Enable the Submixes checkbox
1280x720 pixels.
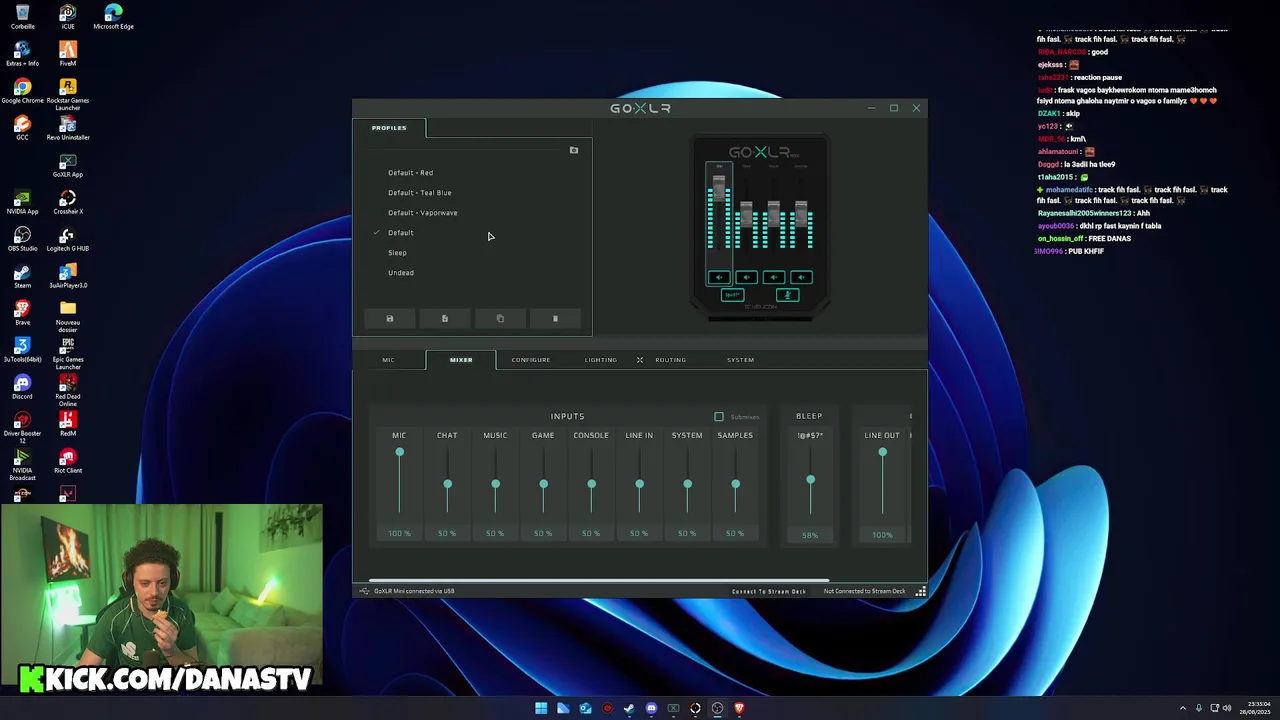tap(719, 417)
